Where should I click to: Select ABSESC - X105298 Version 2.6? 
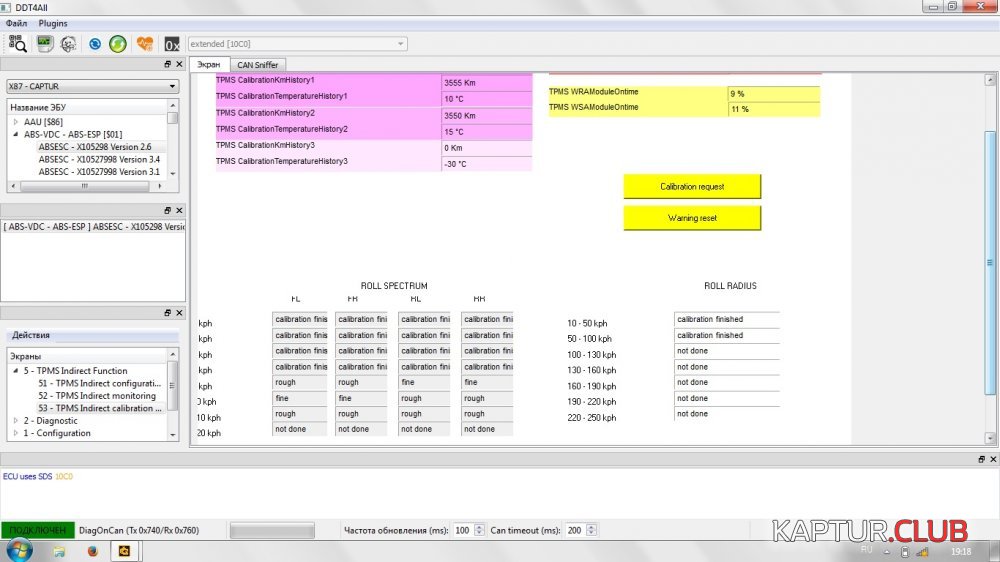click(x=95, y=147)
